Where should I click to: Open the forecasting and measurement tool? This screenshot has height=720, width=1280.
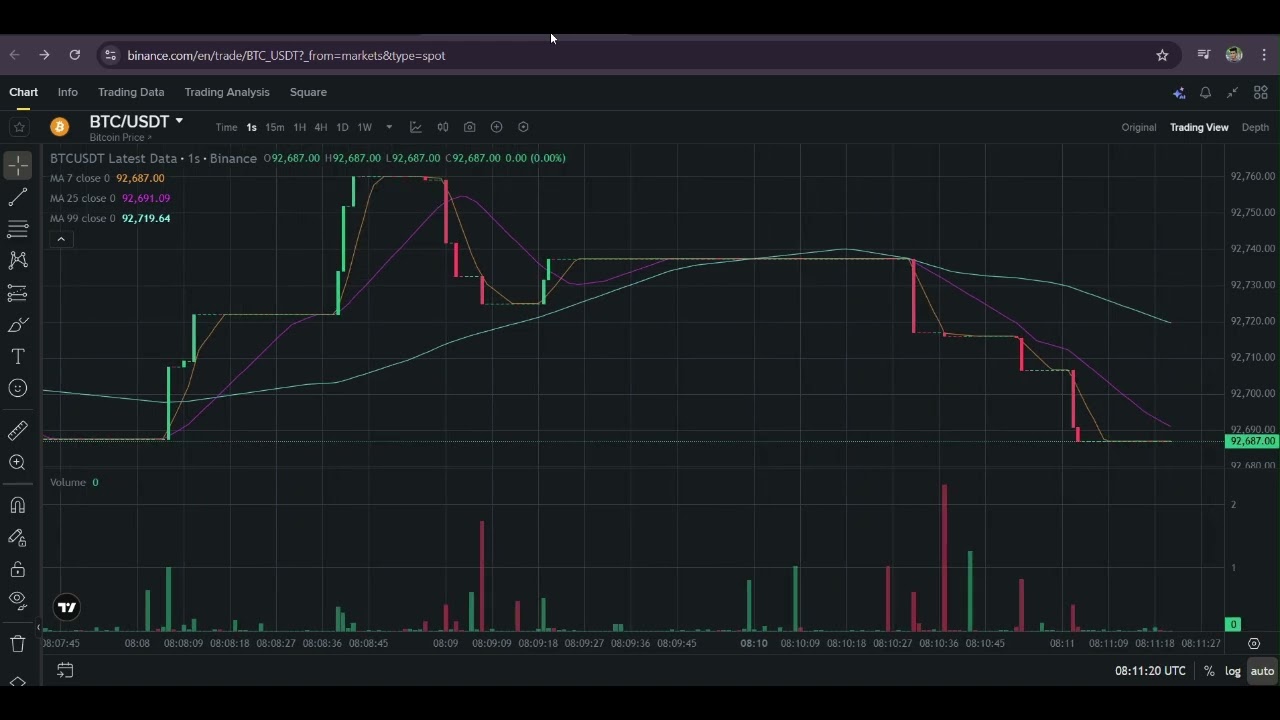pyautogui.click(x=18, y=293)
